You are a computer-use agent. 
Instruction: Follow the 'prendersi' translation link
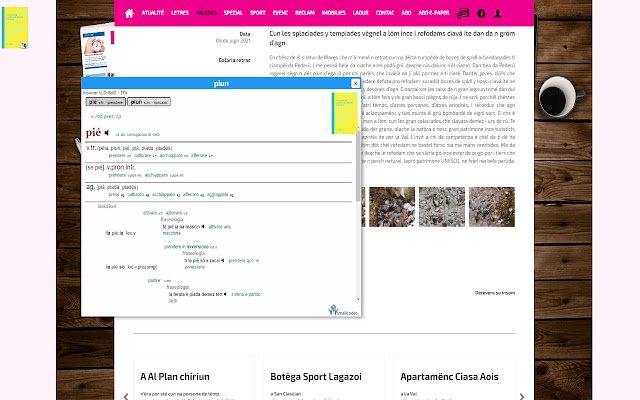click(x=118, y=175)
